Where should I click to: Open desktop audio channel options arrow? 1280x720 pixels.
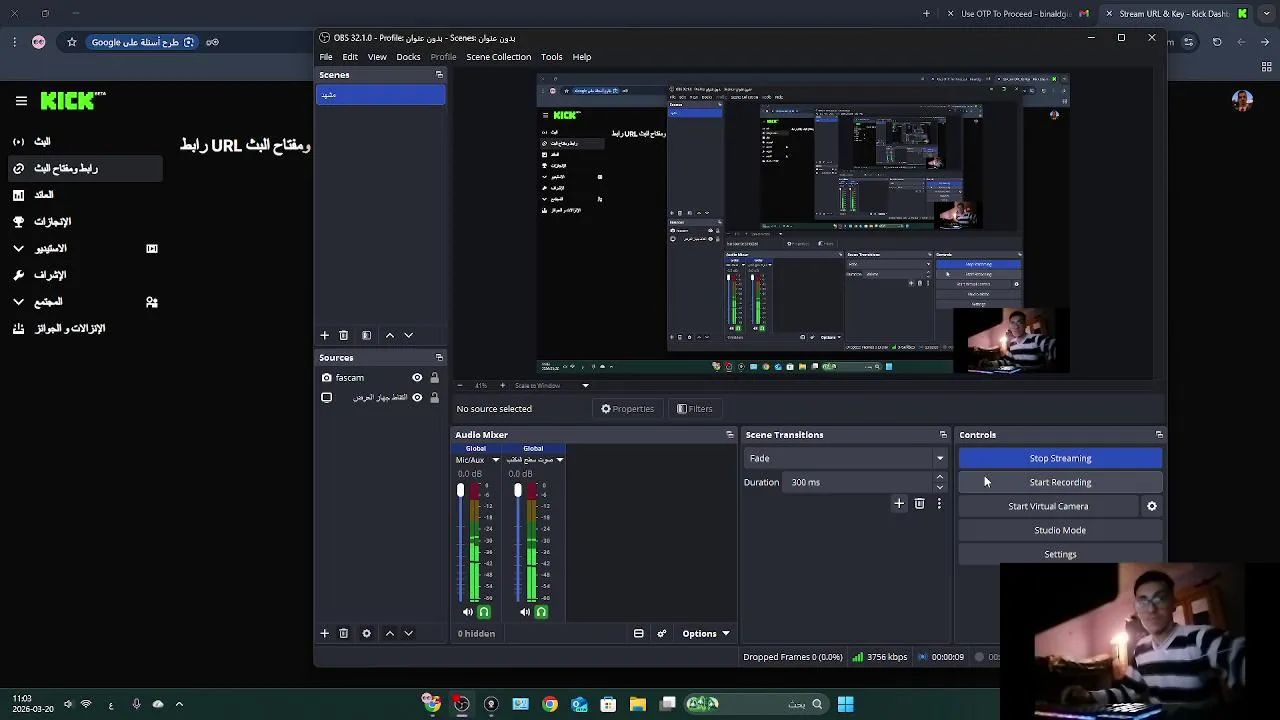click(560, 460)
